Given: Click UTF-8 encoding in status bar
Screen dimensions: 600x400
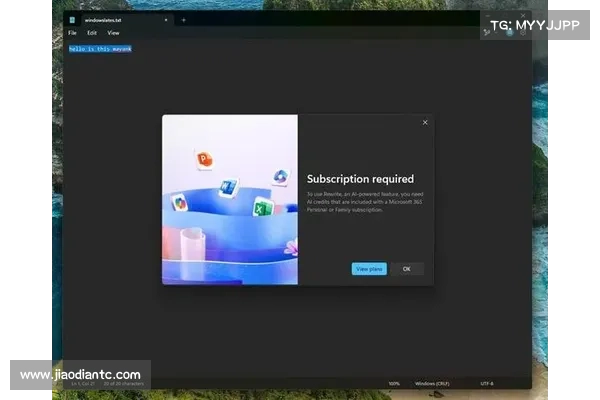Looking at the screenshot, I should pos(487,383).
